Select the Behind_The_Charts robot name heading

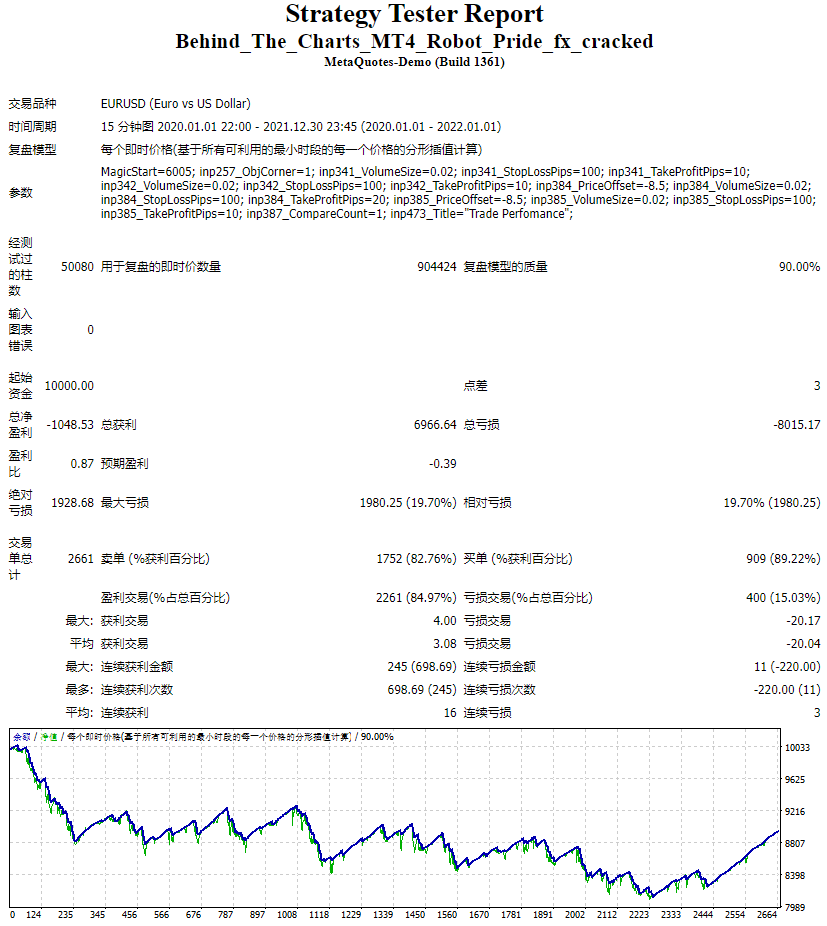[413, 41]
